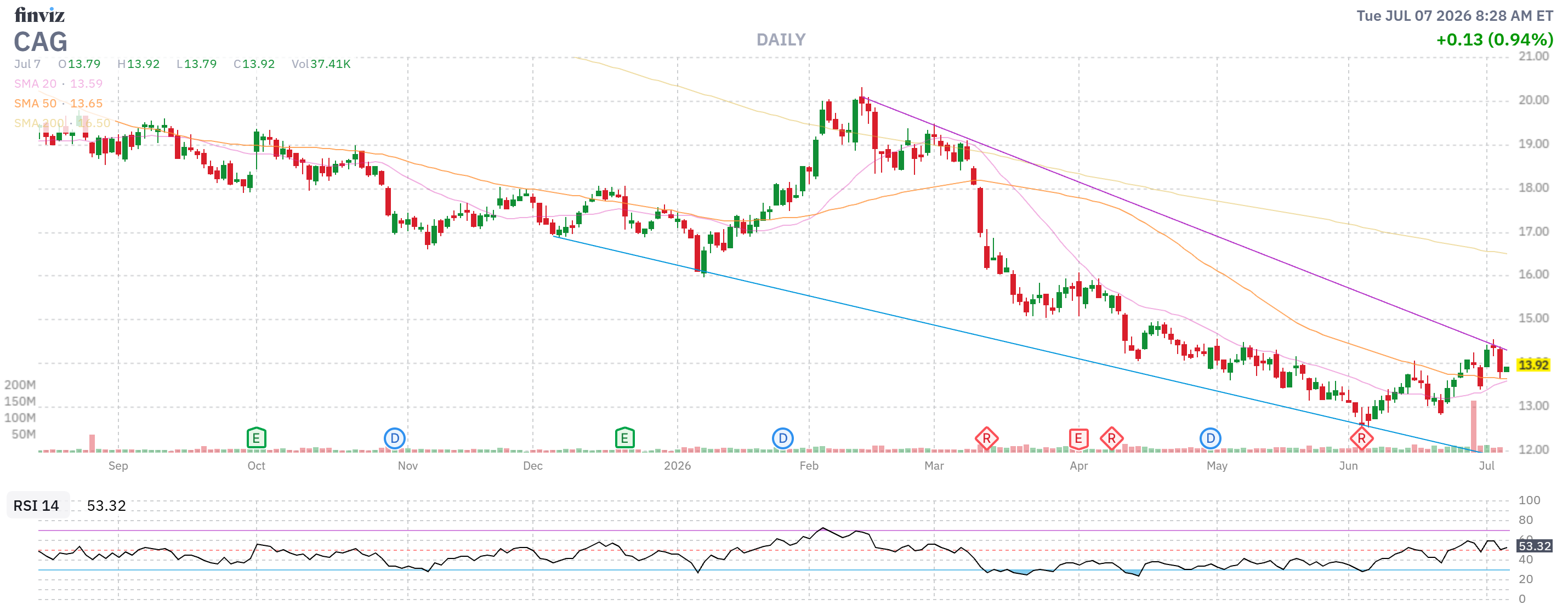
Task: Click the tall red volume bar near July
Action: pos(1474,426)
